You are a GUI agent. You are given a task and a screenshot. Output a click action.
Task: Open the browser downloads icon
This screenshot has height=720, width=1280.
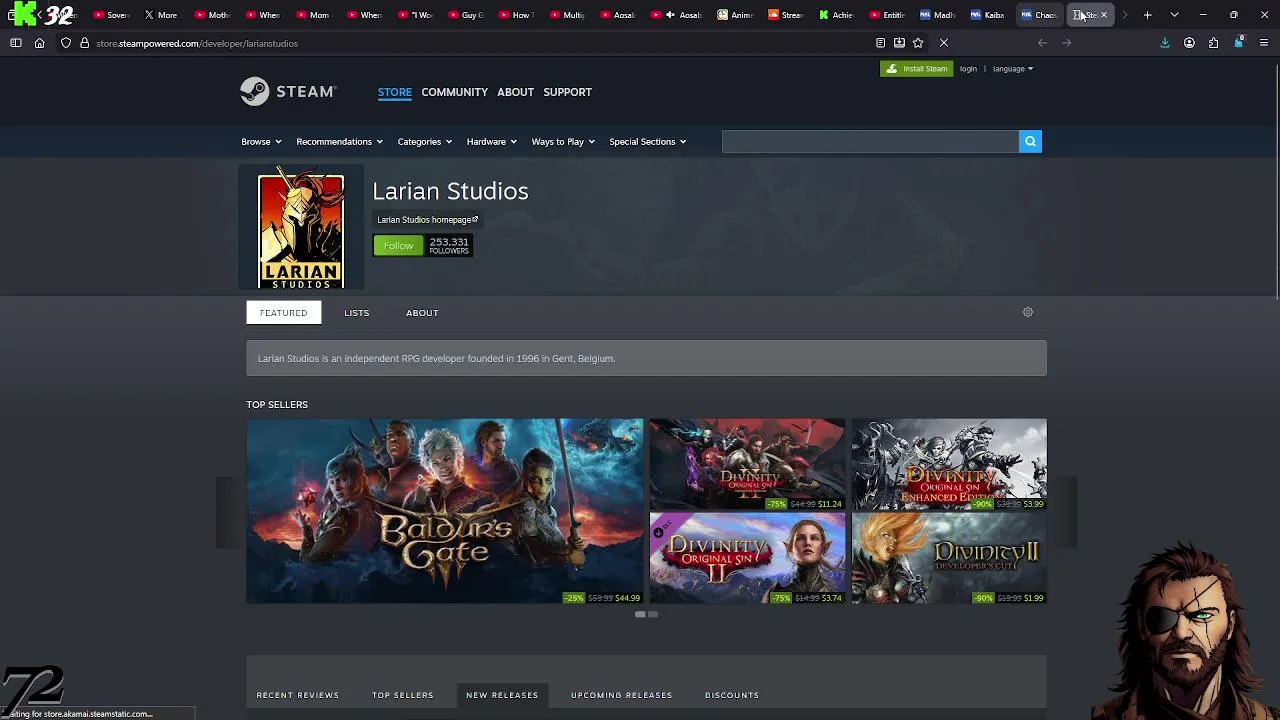tap(1165, 43)
